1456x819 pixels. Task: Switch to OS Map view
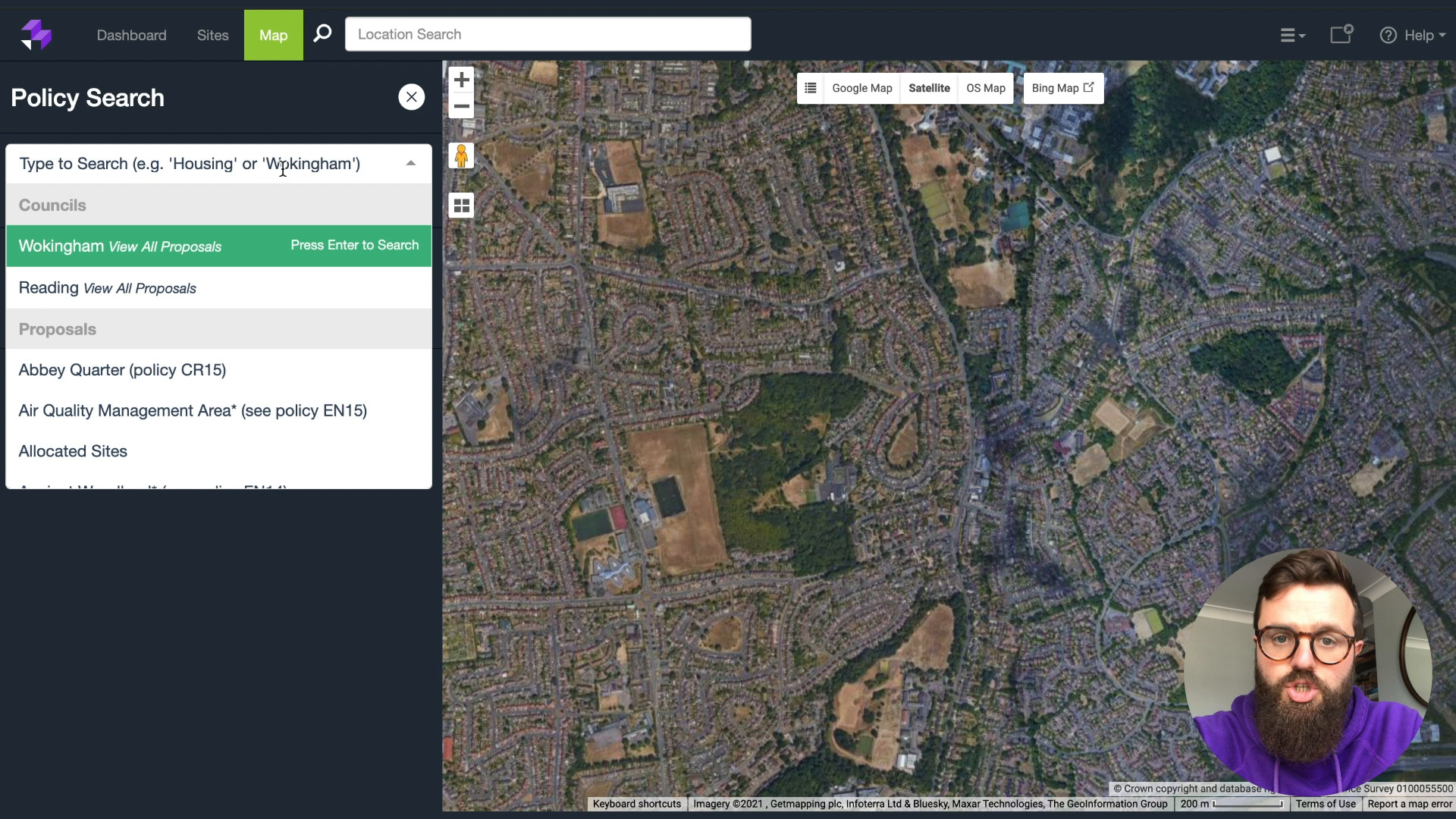(986, 88)
